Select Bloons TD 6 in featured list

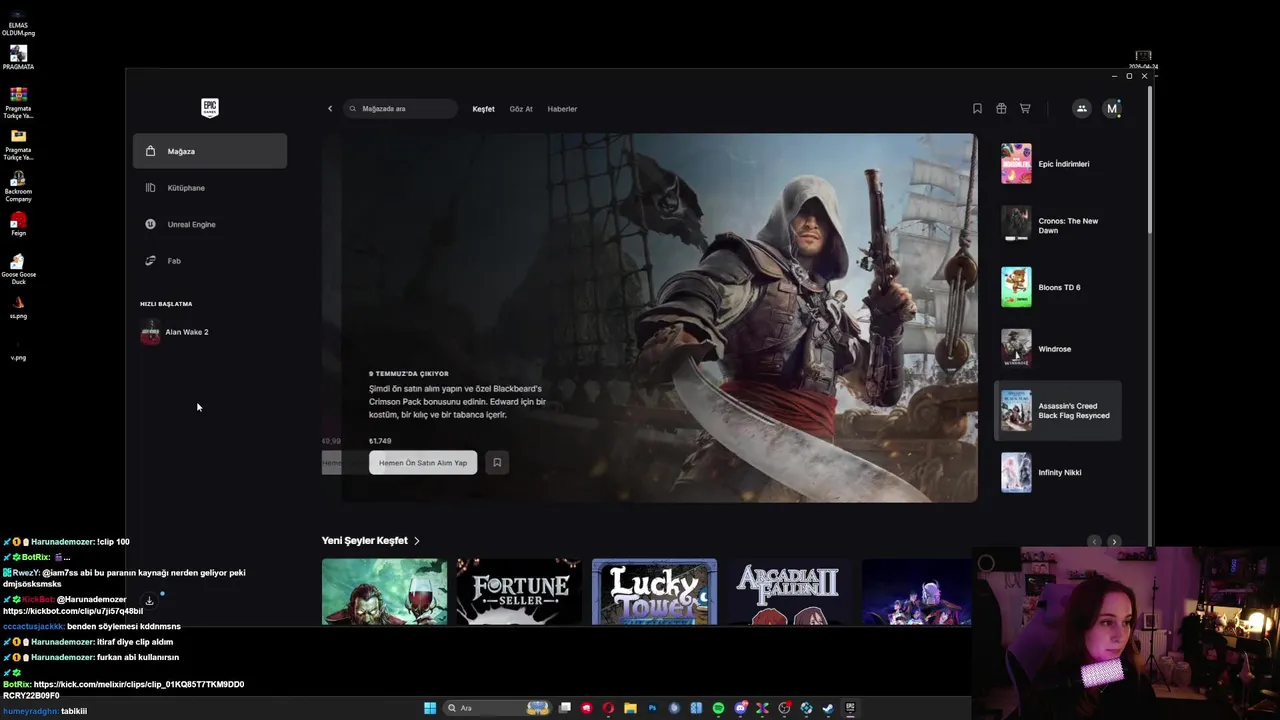coord(1058,287)
